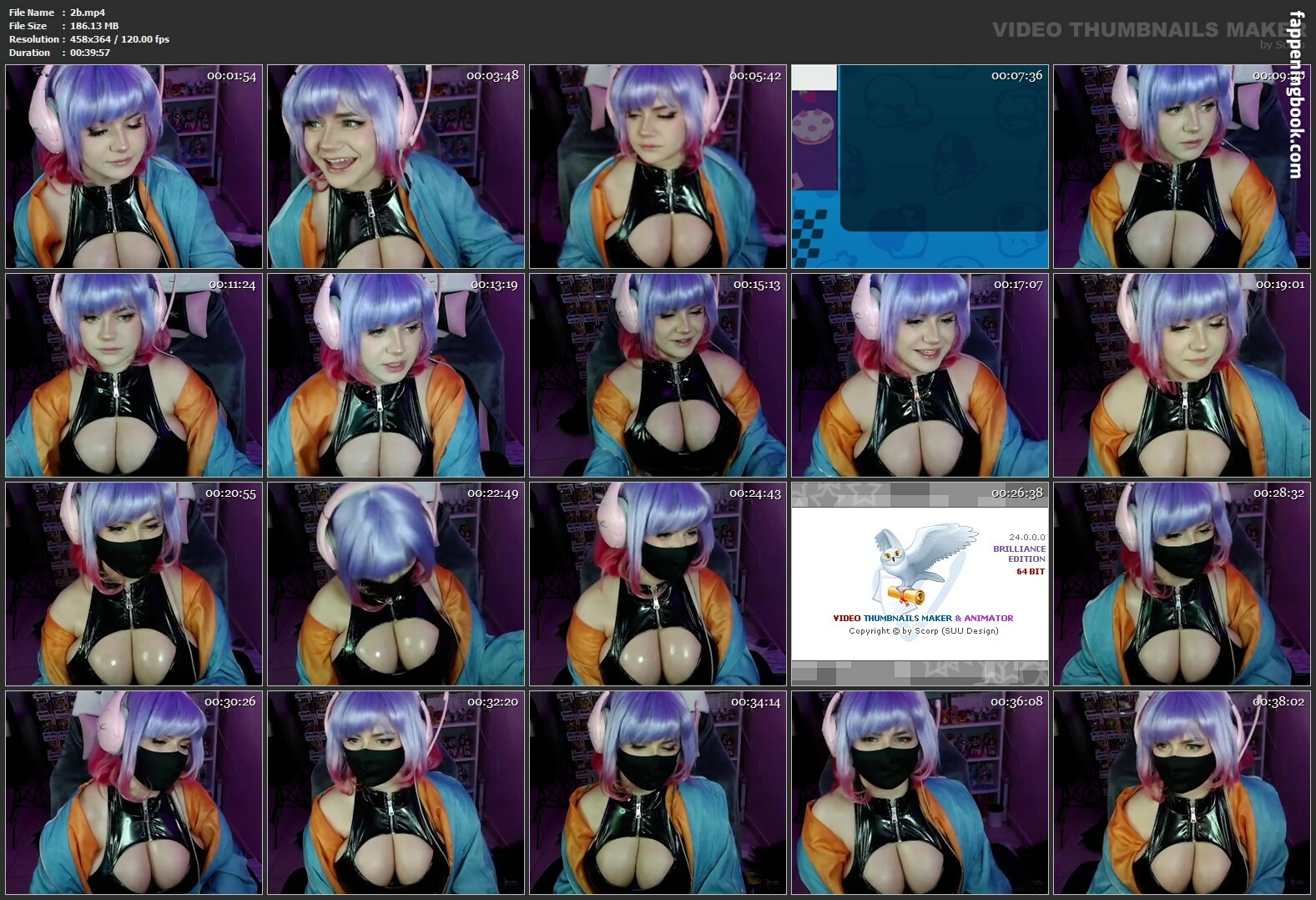Select the last thumbnail at 00:38:02
1316x900 pixels.
tap(1182, 793)
